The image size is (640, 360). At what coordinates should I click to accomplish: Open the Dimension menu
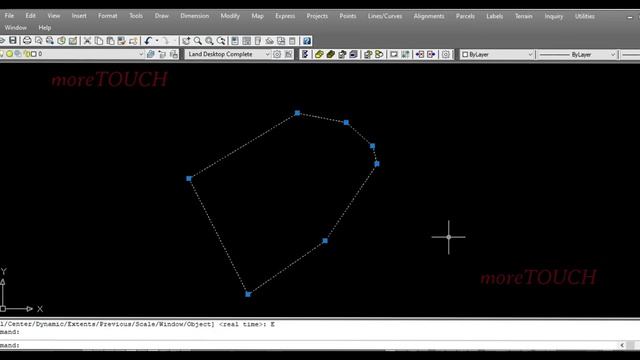tap(195, 16)
